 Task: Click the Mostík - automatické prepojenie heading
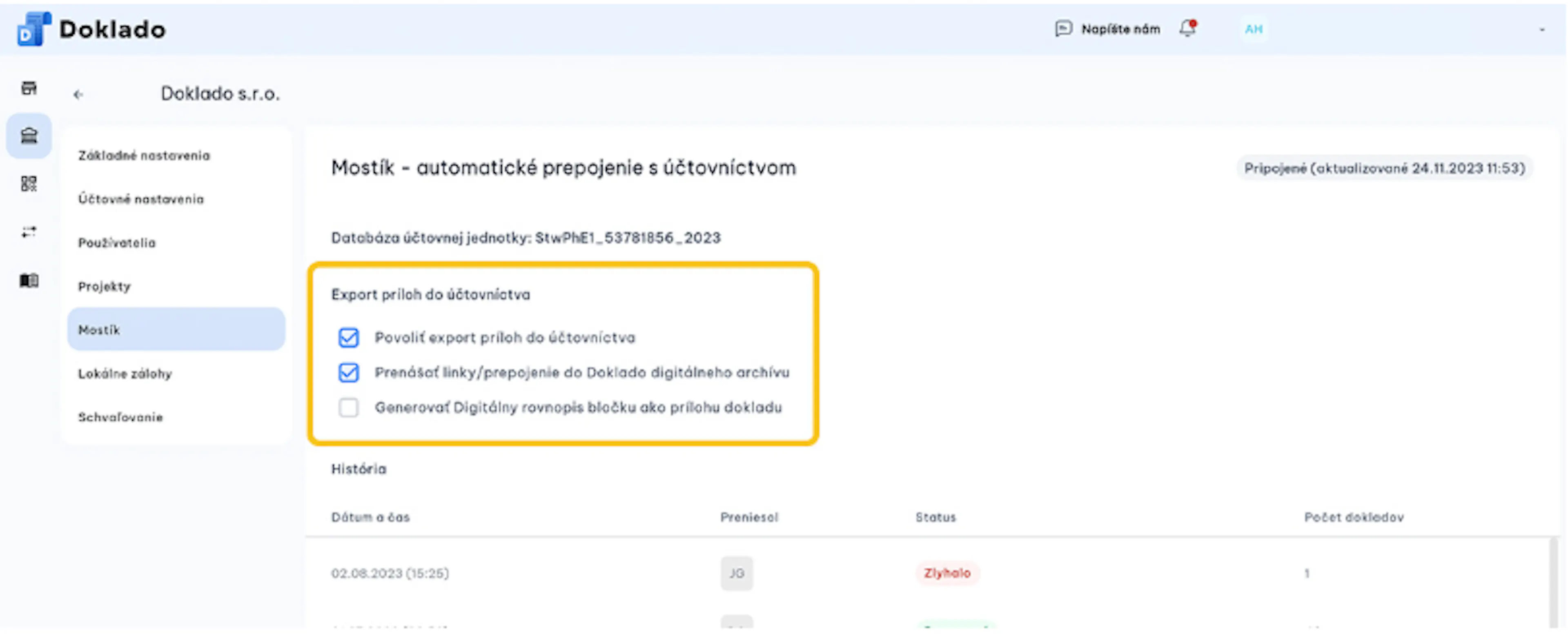tap(563, 168)
